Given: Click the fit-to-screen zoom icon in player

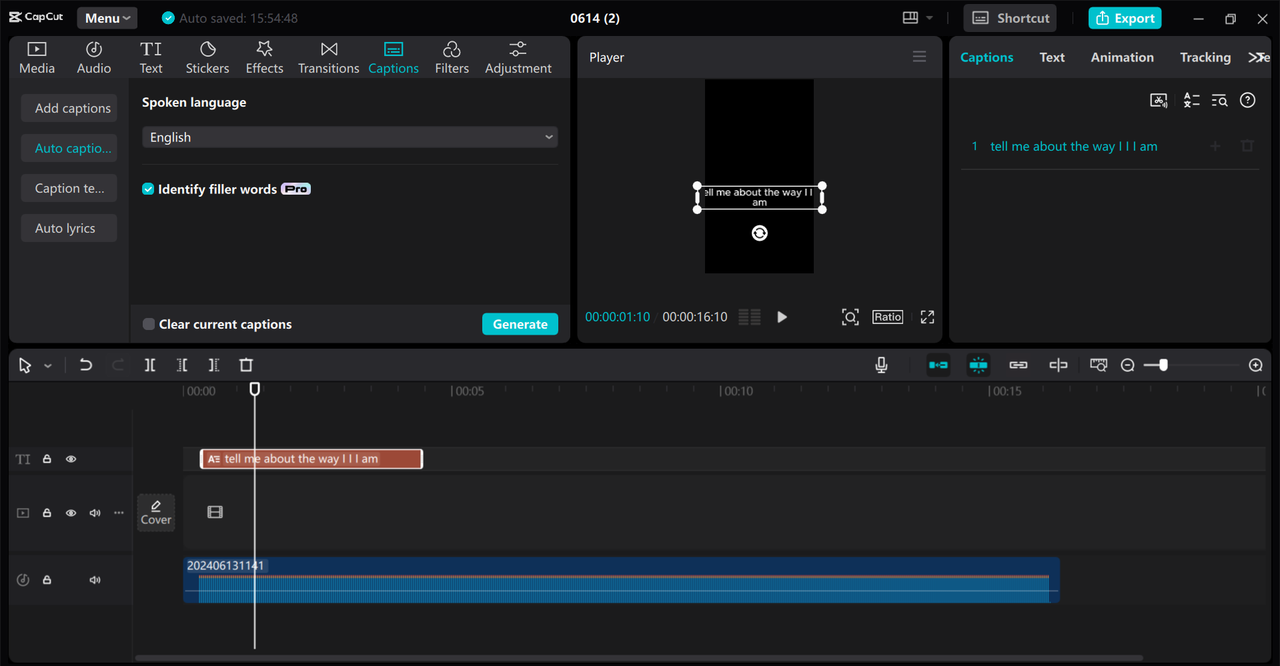Looking at the screenshot, I should (x=850, y=317).
